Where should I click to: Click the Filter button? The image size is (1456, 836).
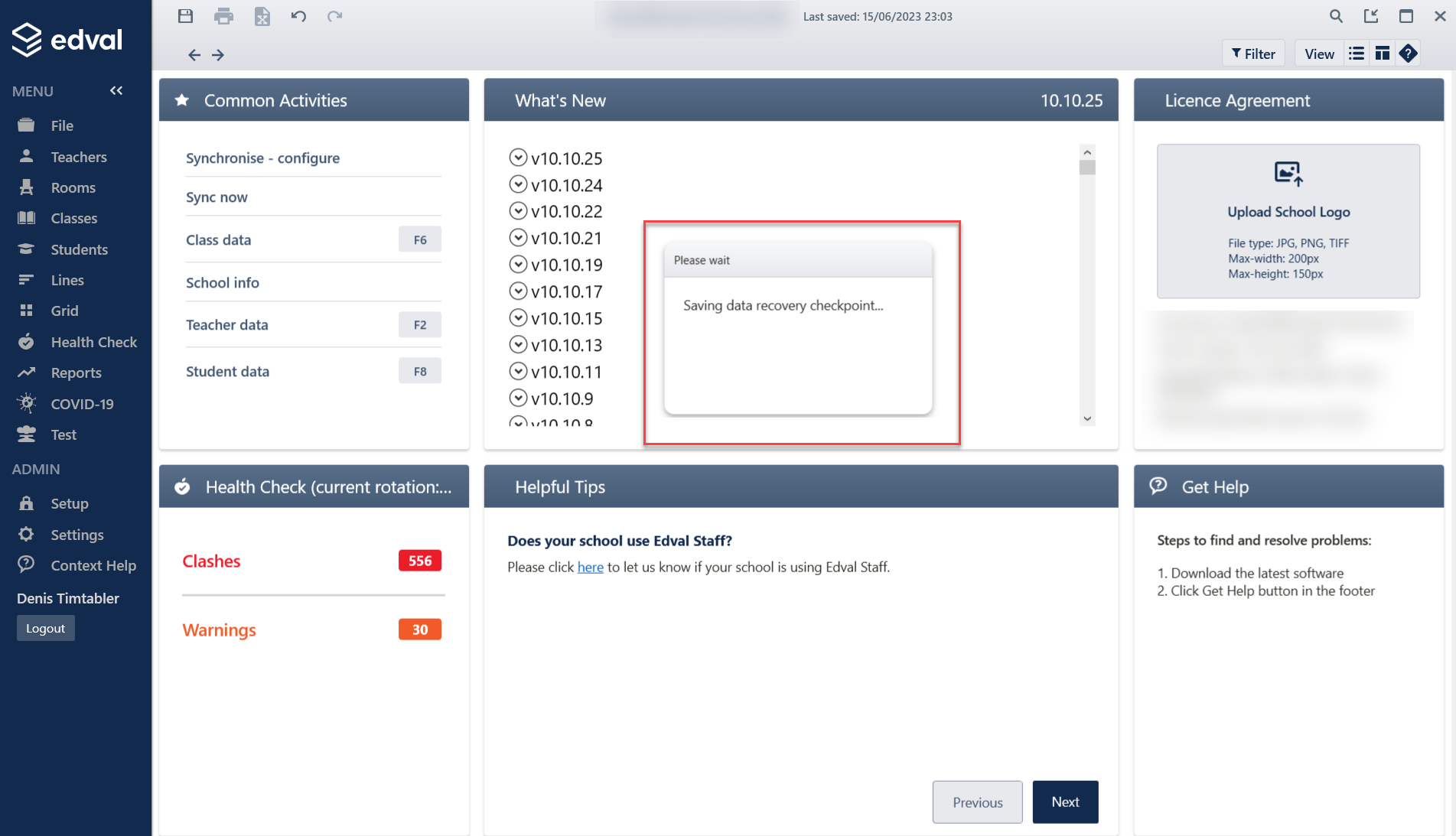coord(1253,54)
